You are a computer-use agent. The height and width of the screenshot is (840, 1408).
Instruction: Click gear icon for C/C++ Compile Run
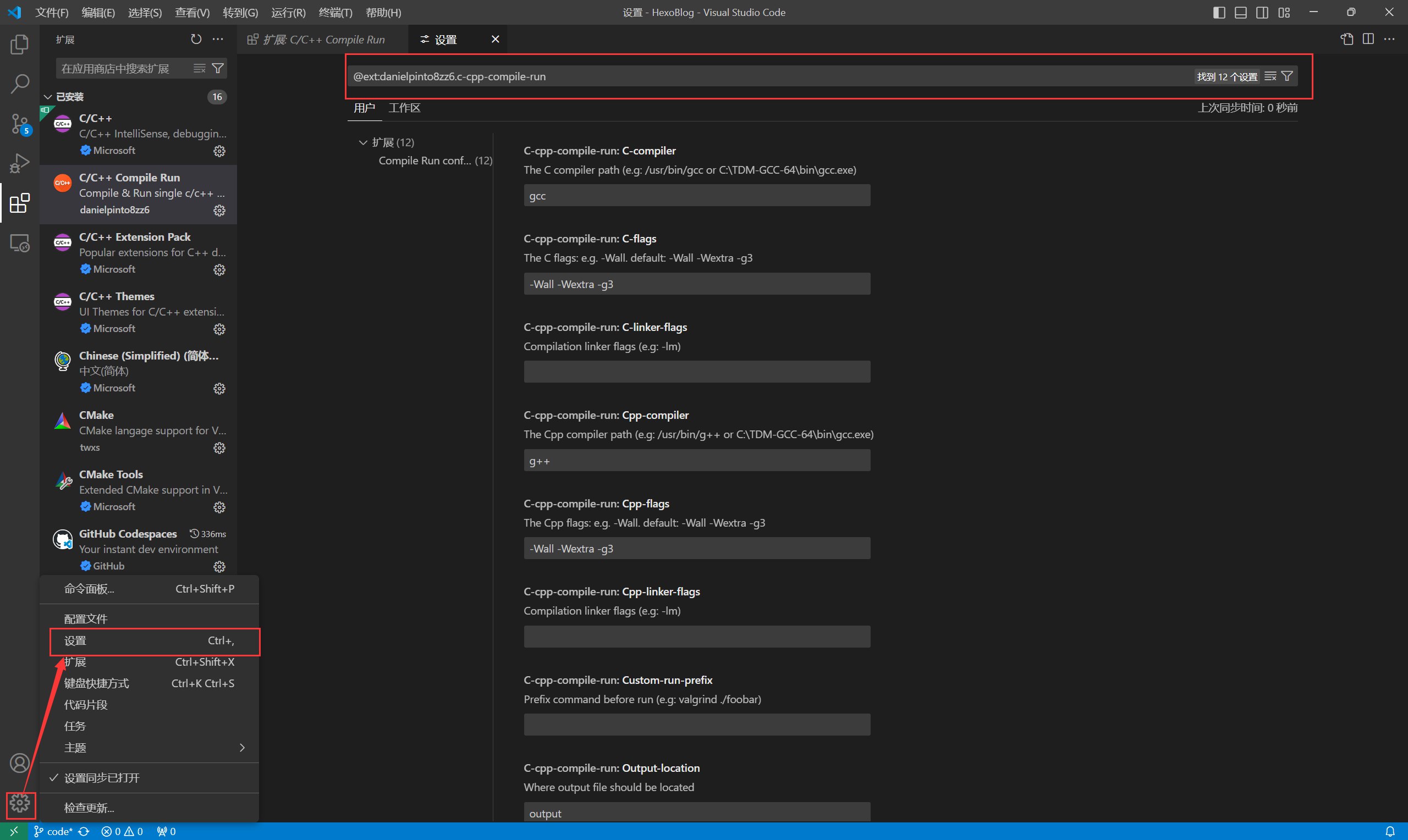(x=219, y=211)
